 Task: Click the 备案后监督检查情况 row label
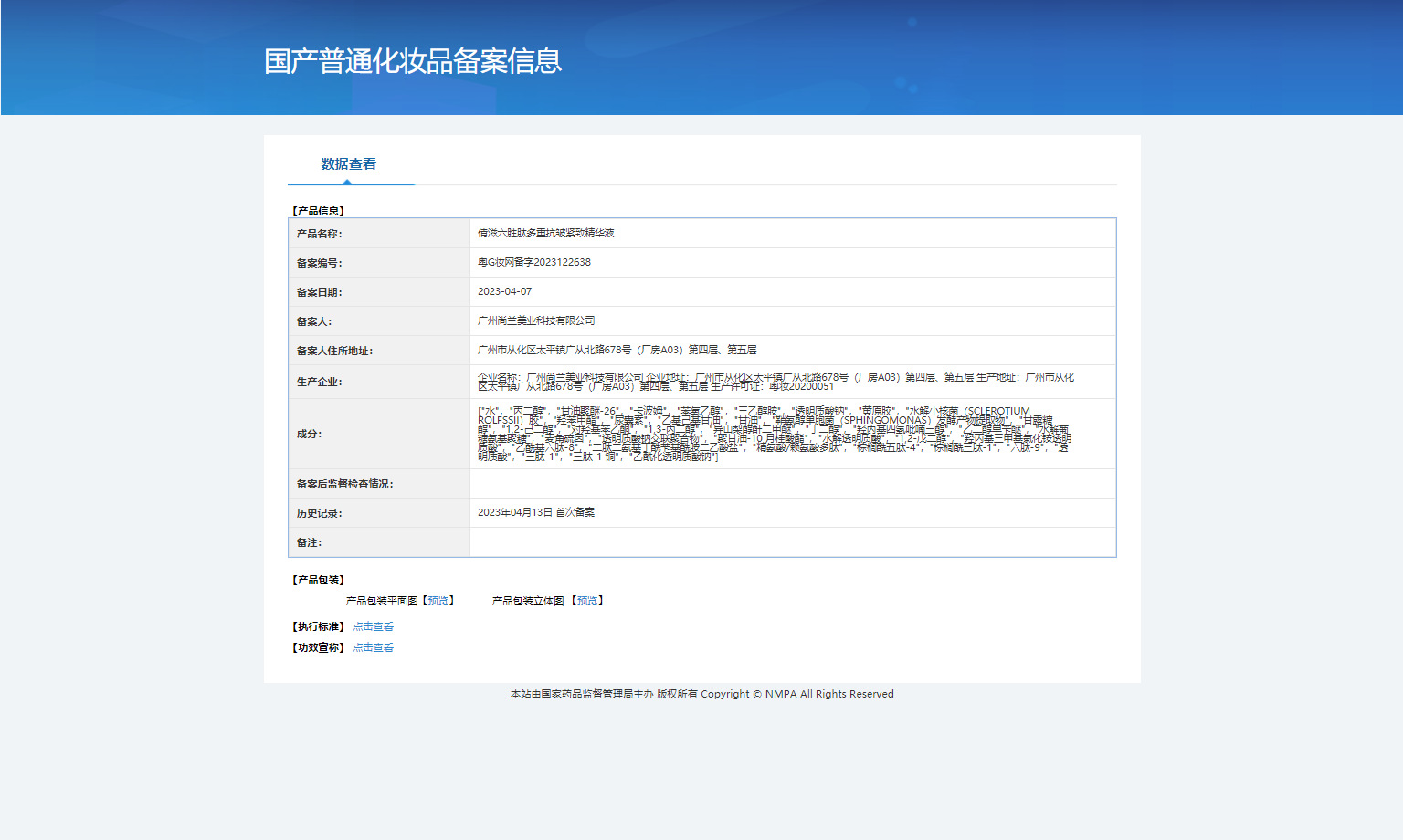[x=345, y=484]
